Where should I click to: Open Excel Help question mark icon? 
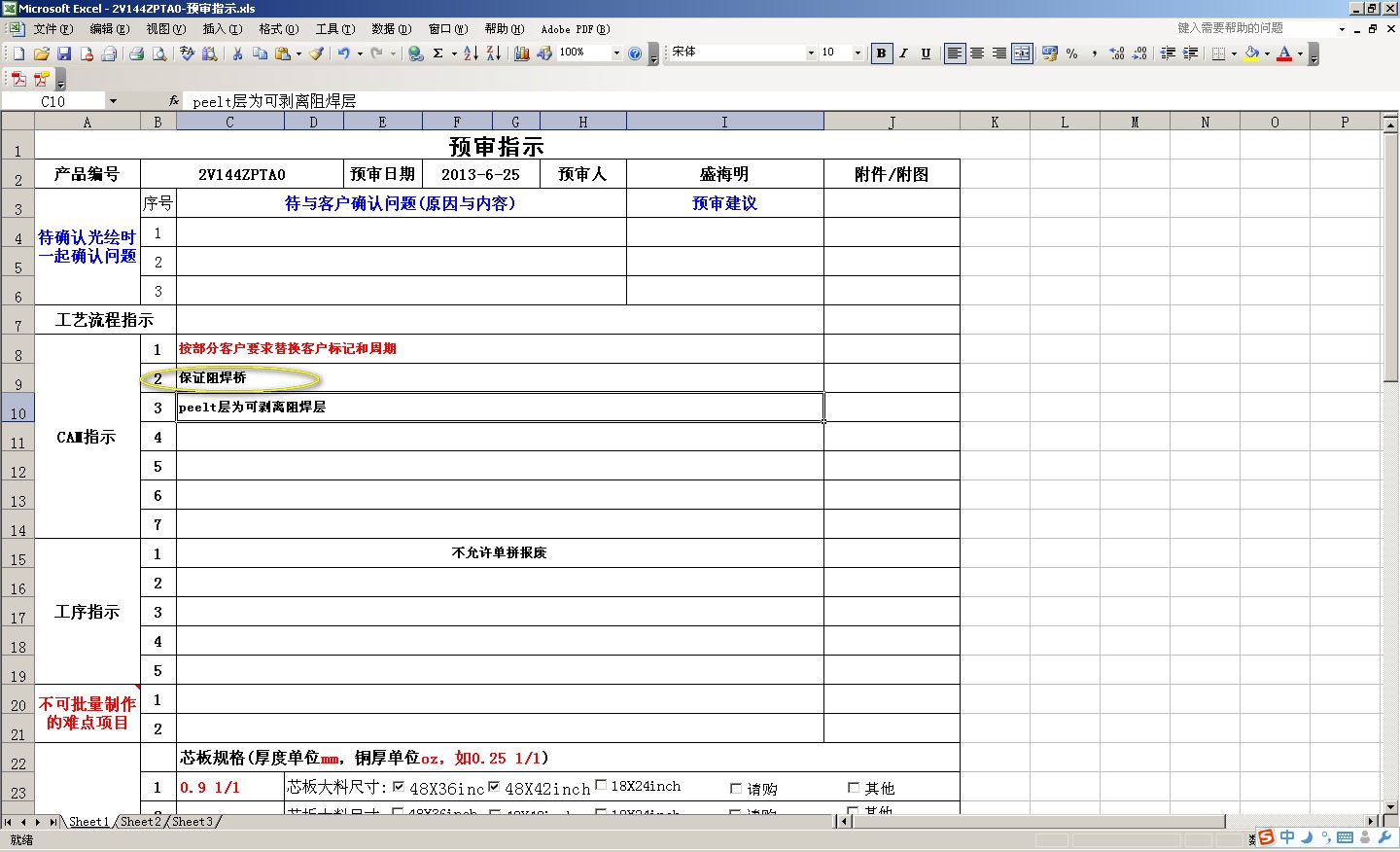635,53
